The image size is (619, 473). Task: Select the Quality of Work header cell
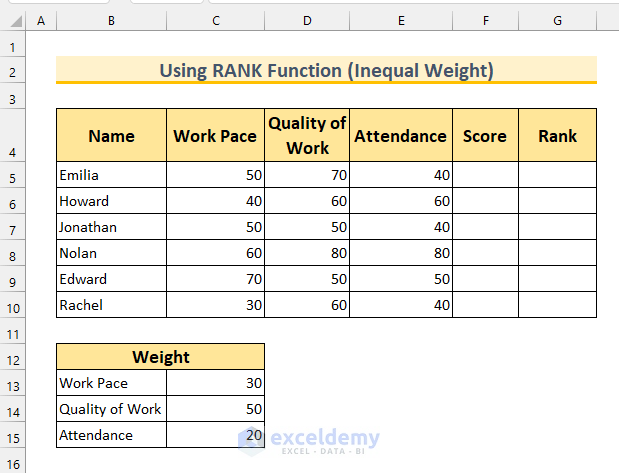point(307,136)
